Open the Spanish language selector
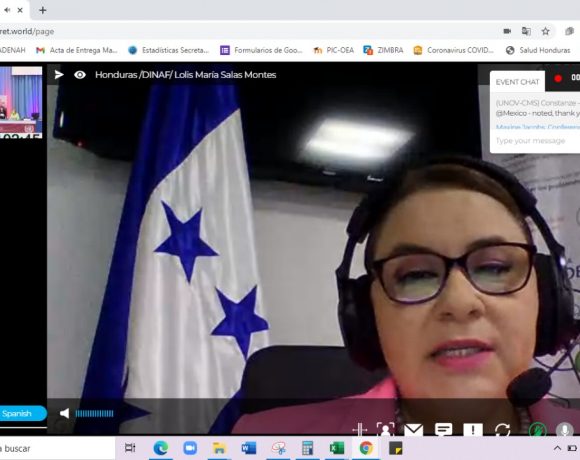The width and height of the screenshot is (580, 460). (x=23, y=413)
